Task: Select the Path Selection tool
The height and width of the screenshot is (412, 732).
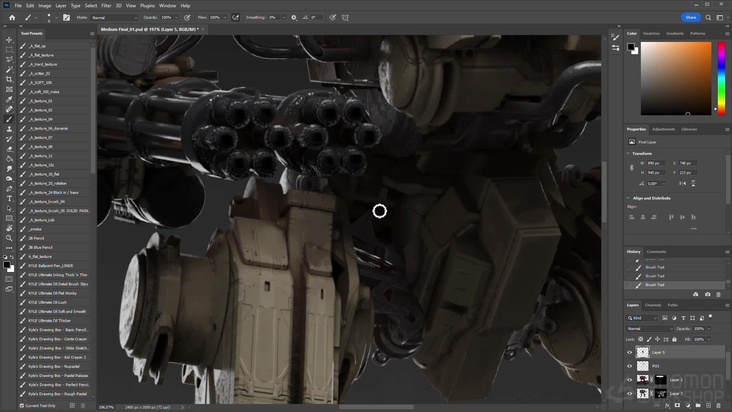Action: click(x=9, y=209)
